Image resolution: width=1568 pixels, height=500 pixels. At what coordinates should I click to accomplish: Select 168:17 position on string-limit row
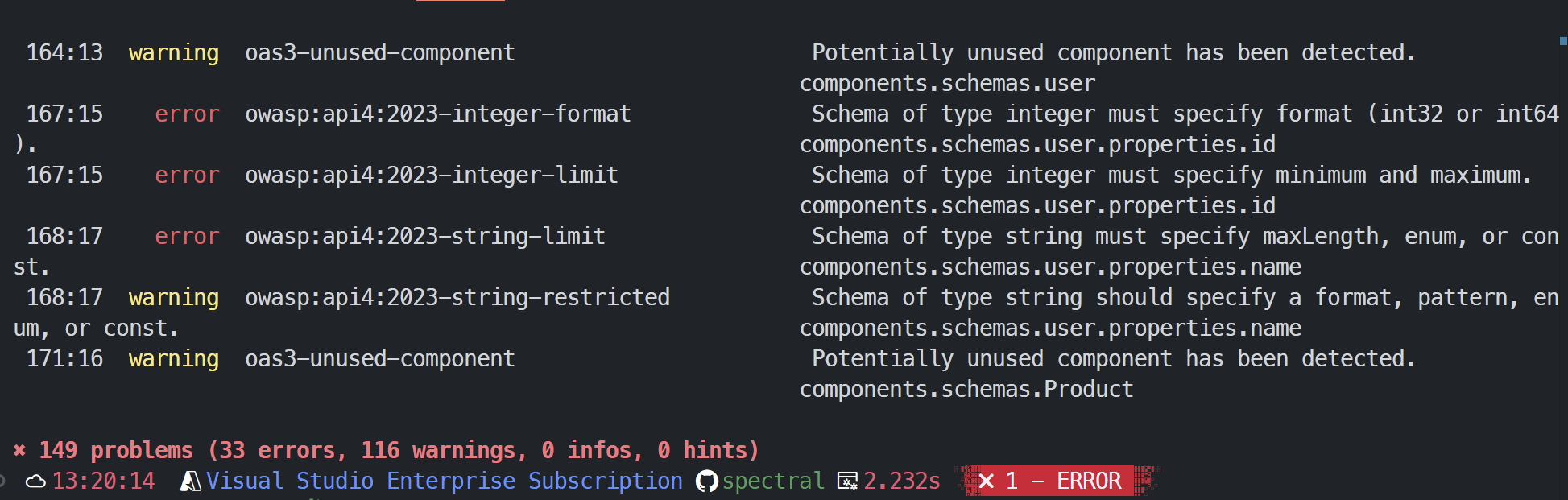64,237
